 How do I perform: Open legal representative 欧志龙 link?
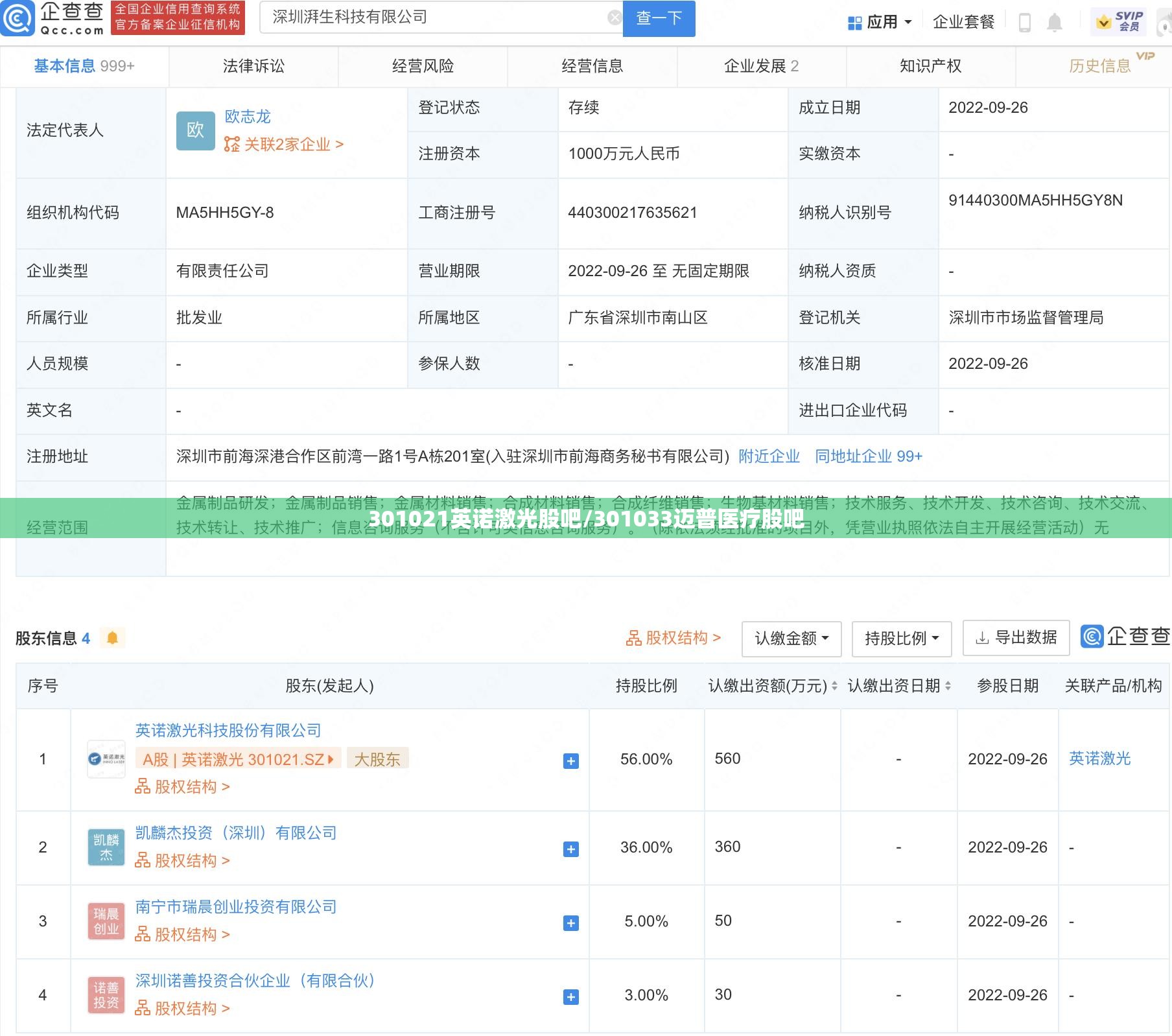pos(248,117)
